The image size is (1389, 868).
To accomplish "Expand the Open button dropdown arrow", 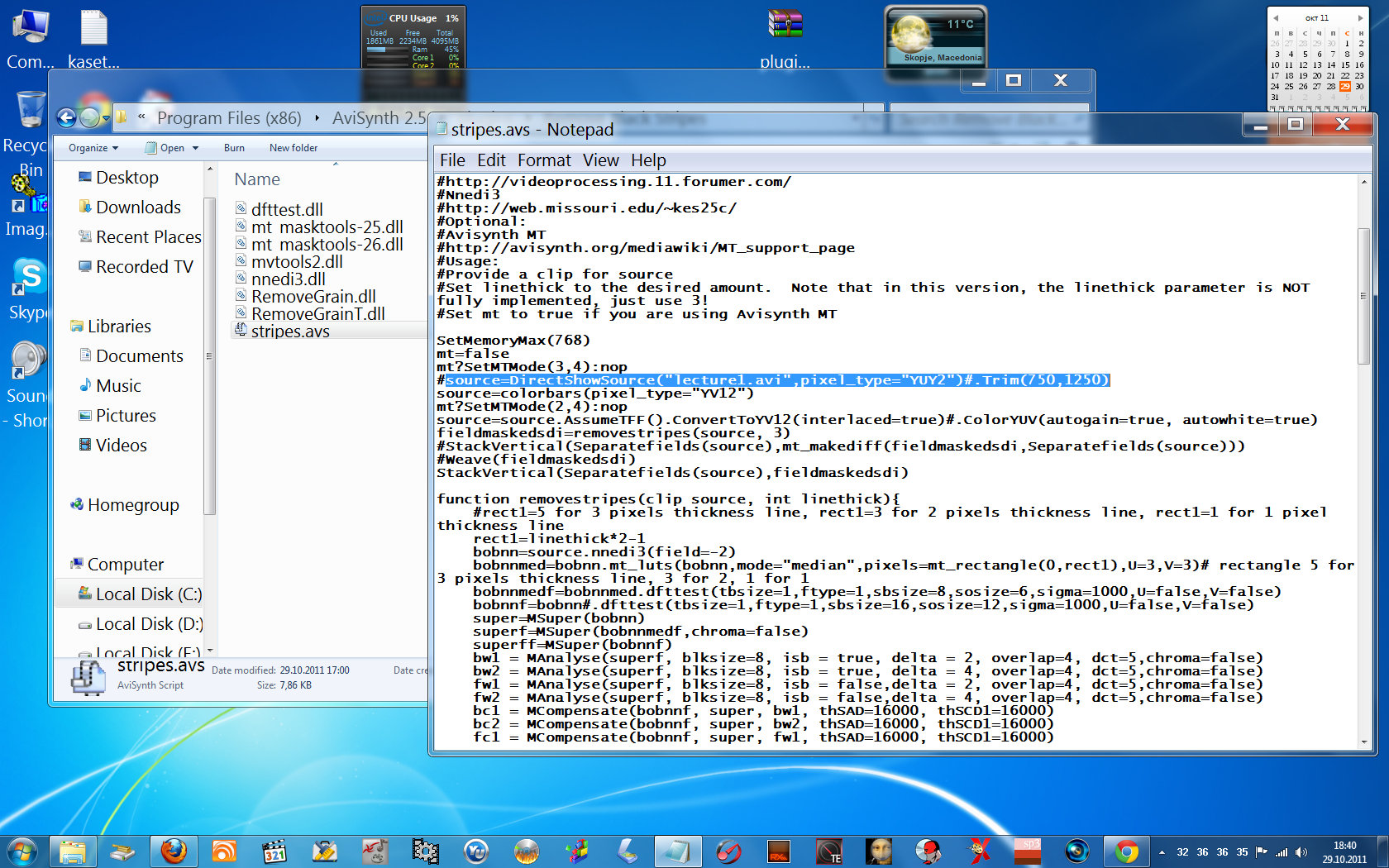I will coord(196,148).
